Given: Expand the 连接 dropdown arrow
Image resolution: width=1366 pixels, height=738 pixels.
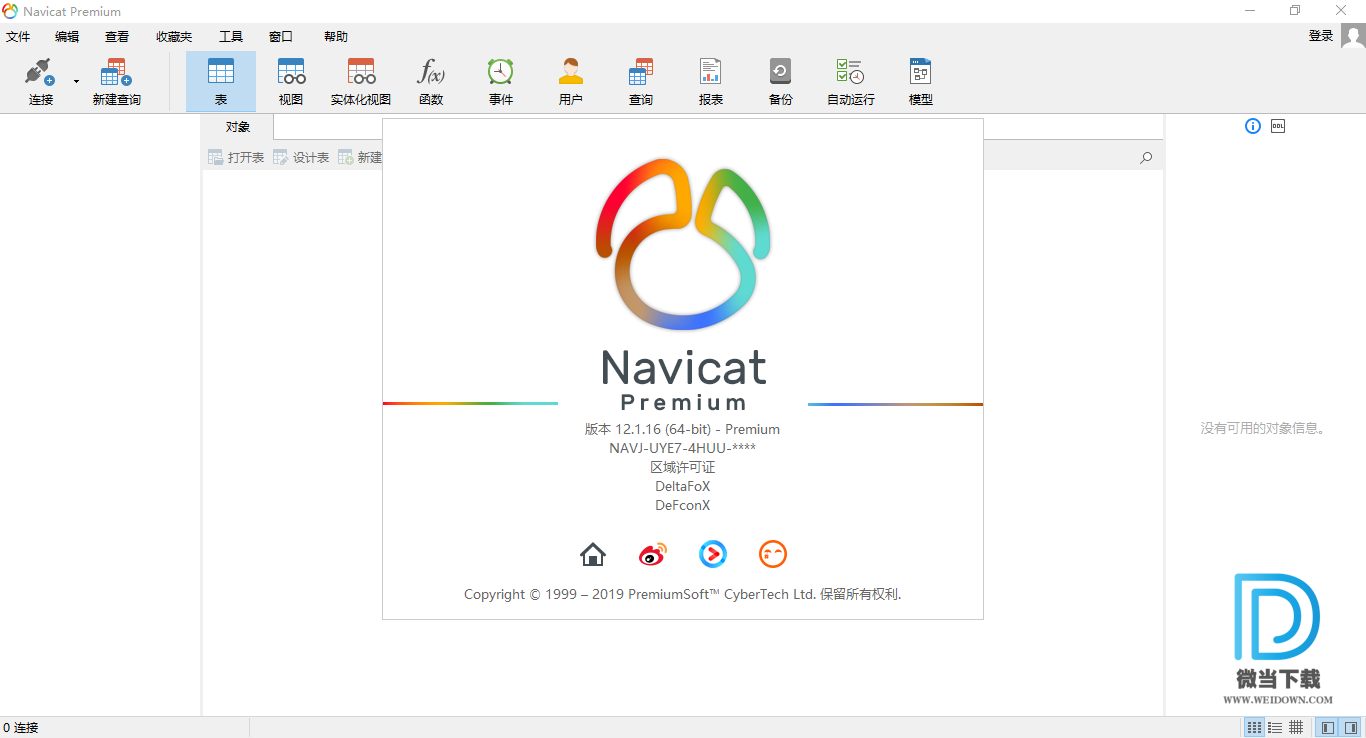Looking at the screenshot, I should [76, 81].
